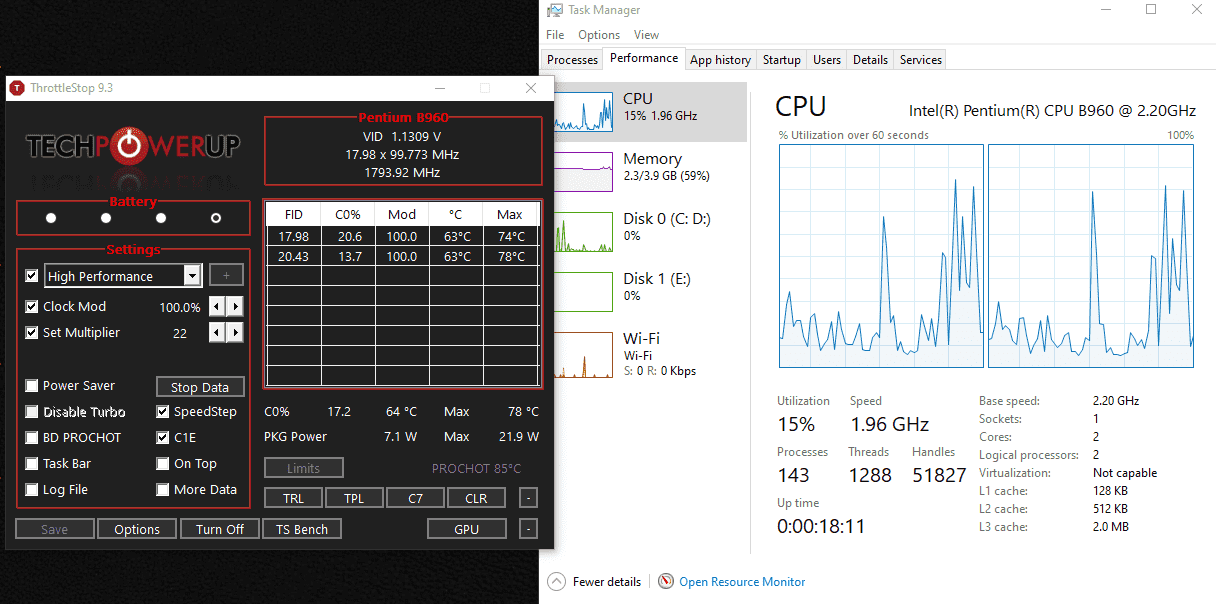Open the TPL power limits window
The image size is (1216, 604).
click(x=354, y=498)
